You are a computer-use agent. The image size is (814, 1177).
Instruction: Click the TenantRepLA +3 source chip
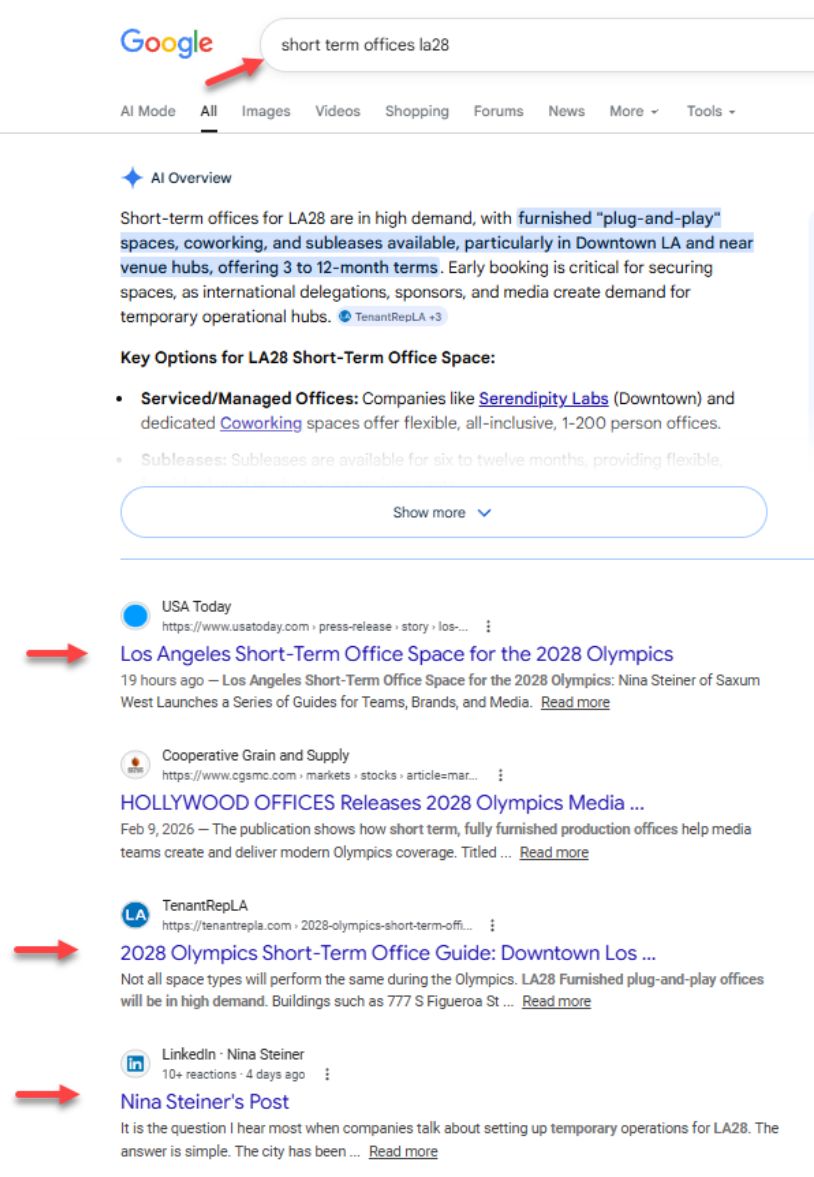(x=392, y=317)
